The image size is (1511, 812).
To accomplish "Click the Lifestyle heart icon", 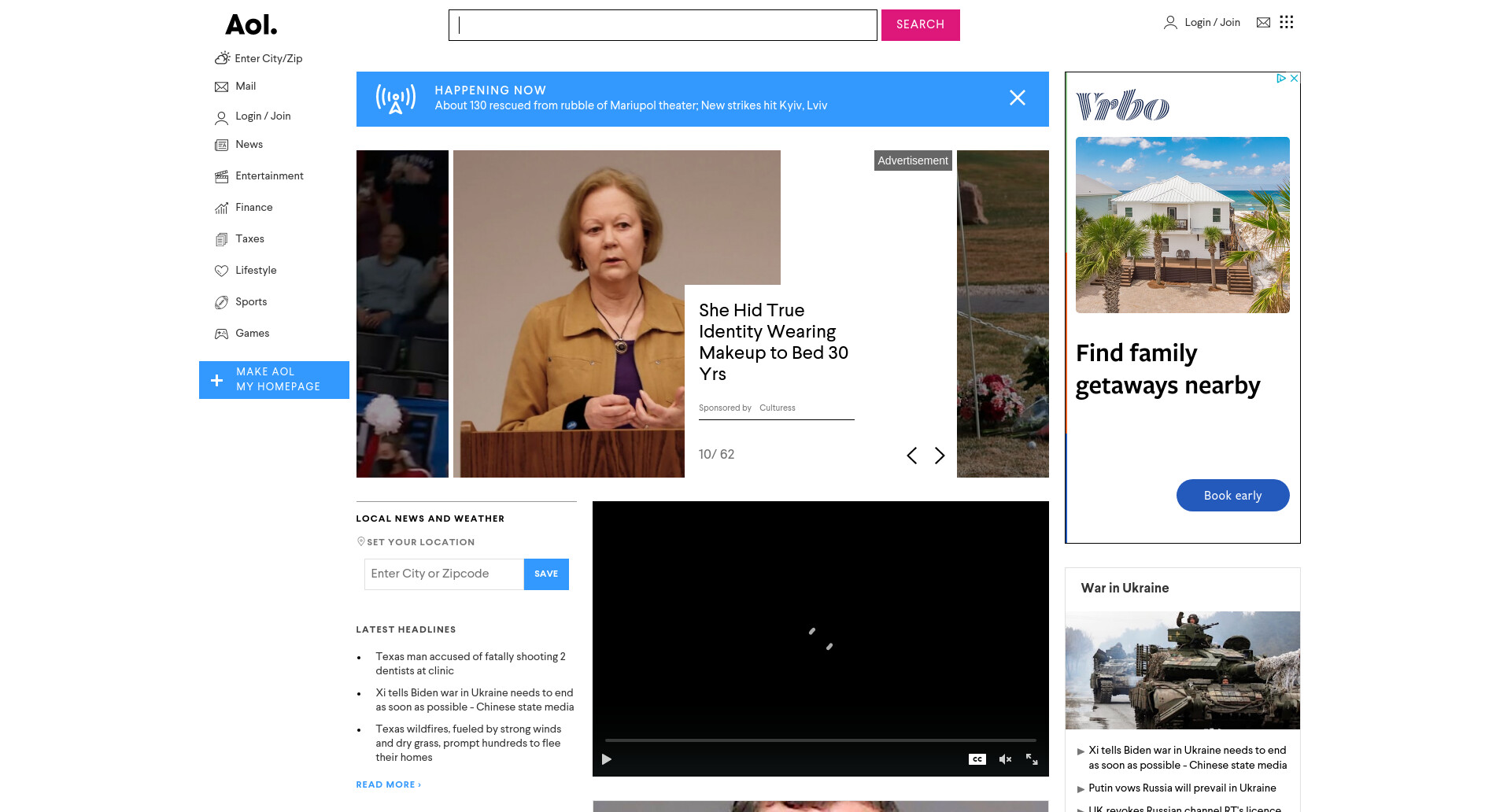I will 222,271.
